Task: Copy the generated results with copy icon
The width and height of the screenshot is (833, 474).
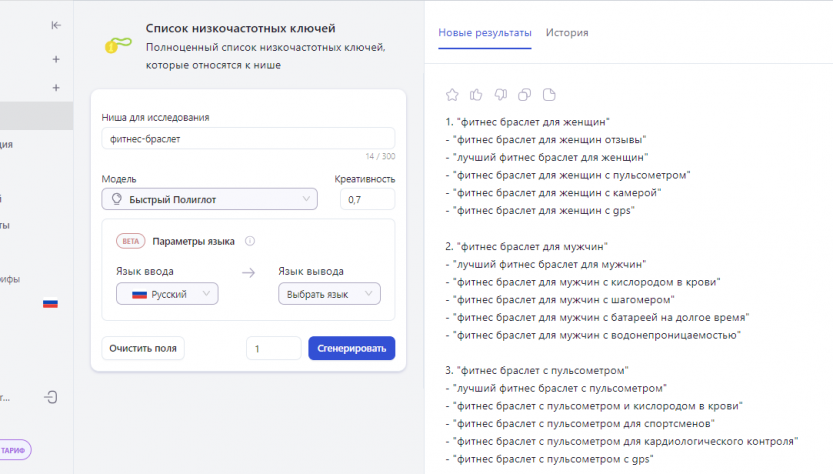Action: coord(524,95)
